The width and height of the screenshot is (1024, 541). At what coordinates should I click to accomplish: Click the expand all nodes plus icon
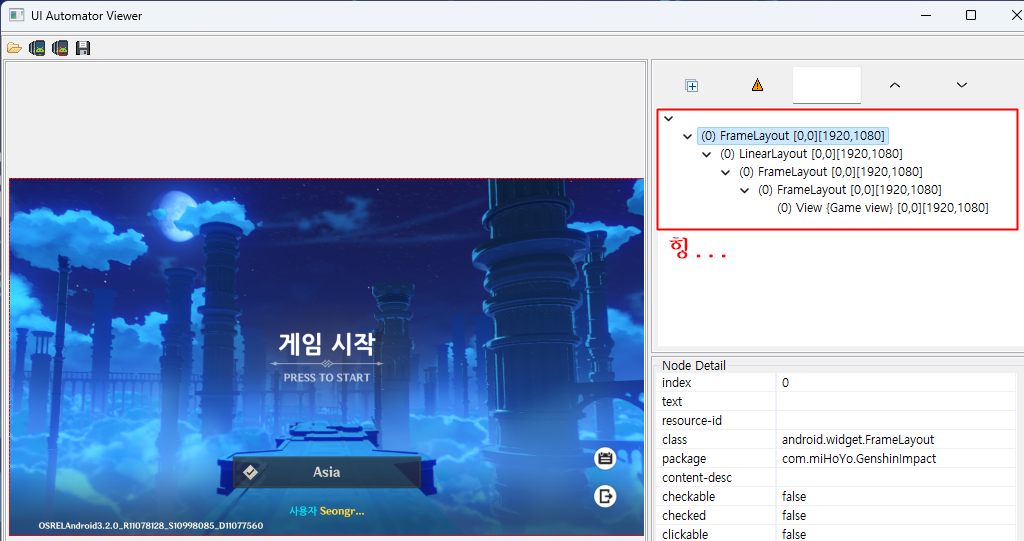pyautogui.click(x=692, y=85)
